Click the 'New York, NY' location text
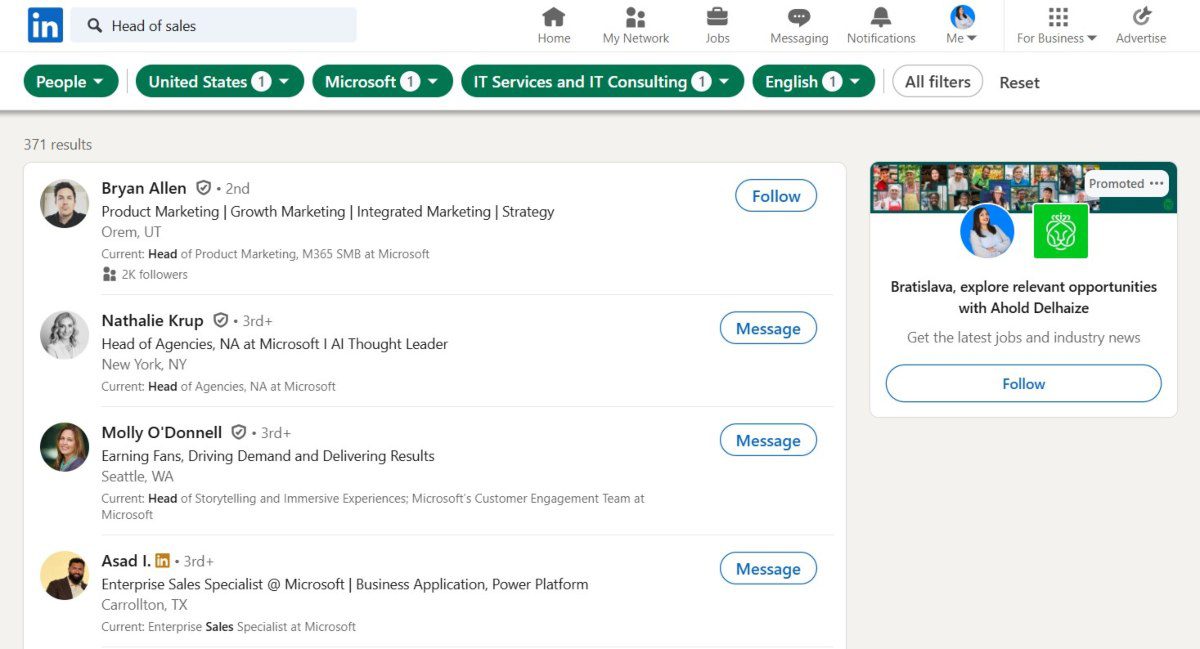1200x649 pixels. [x=144, y=364]
